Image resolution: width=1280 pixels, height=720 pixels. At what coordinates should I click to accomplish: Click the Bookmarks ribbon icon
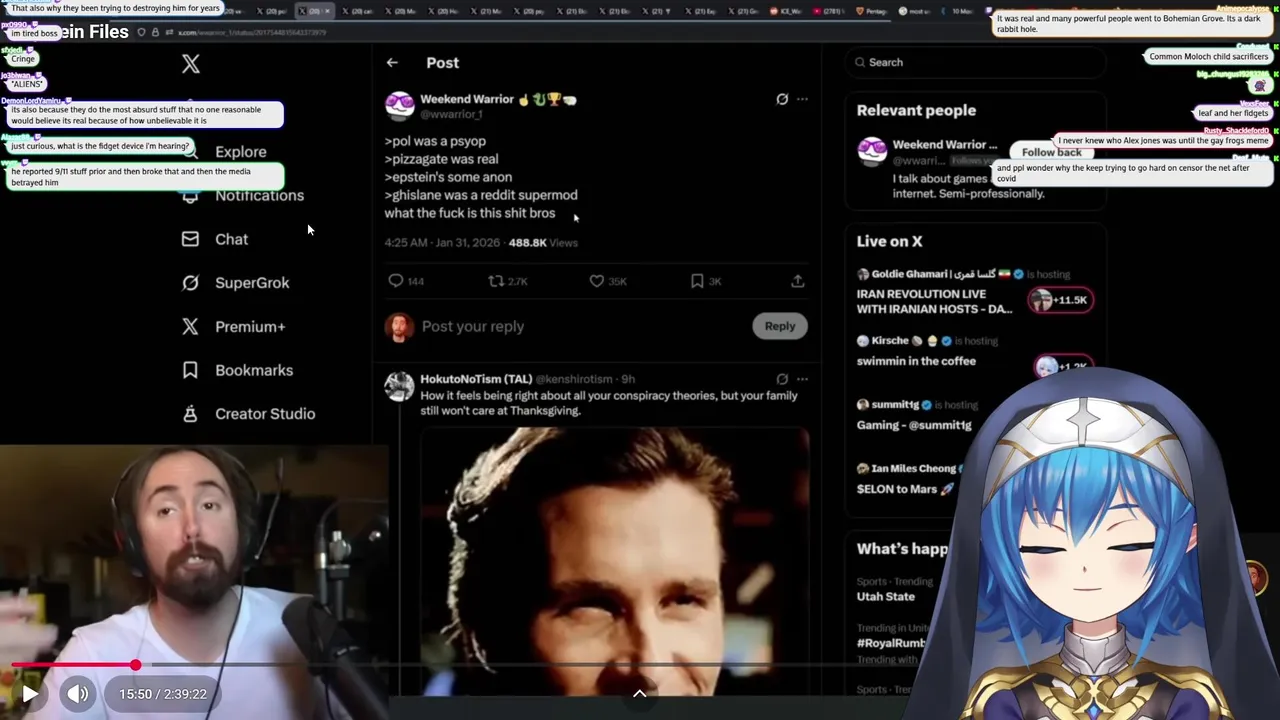(190, 370)
